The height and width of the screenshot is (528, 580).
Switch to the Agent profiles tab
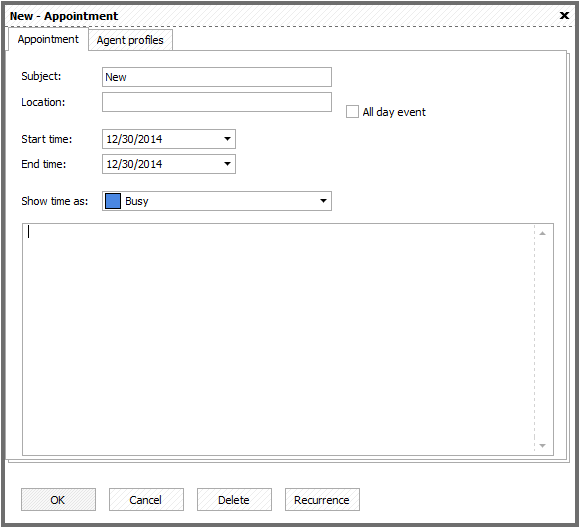point(130,40)
